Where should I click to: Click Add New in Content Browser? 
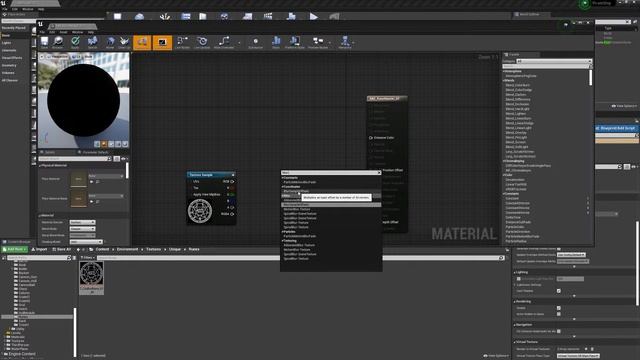coord(14,249)
